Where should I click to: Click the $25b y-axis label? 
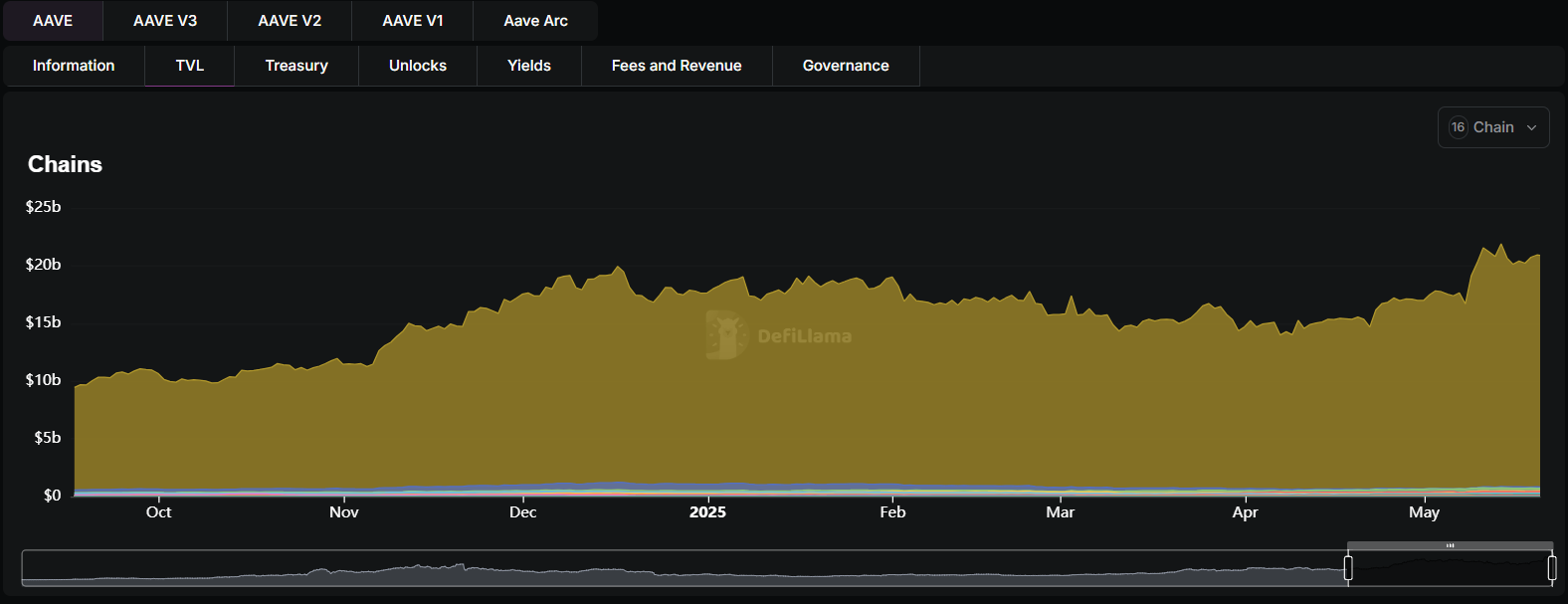click(x=43, y=207)
